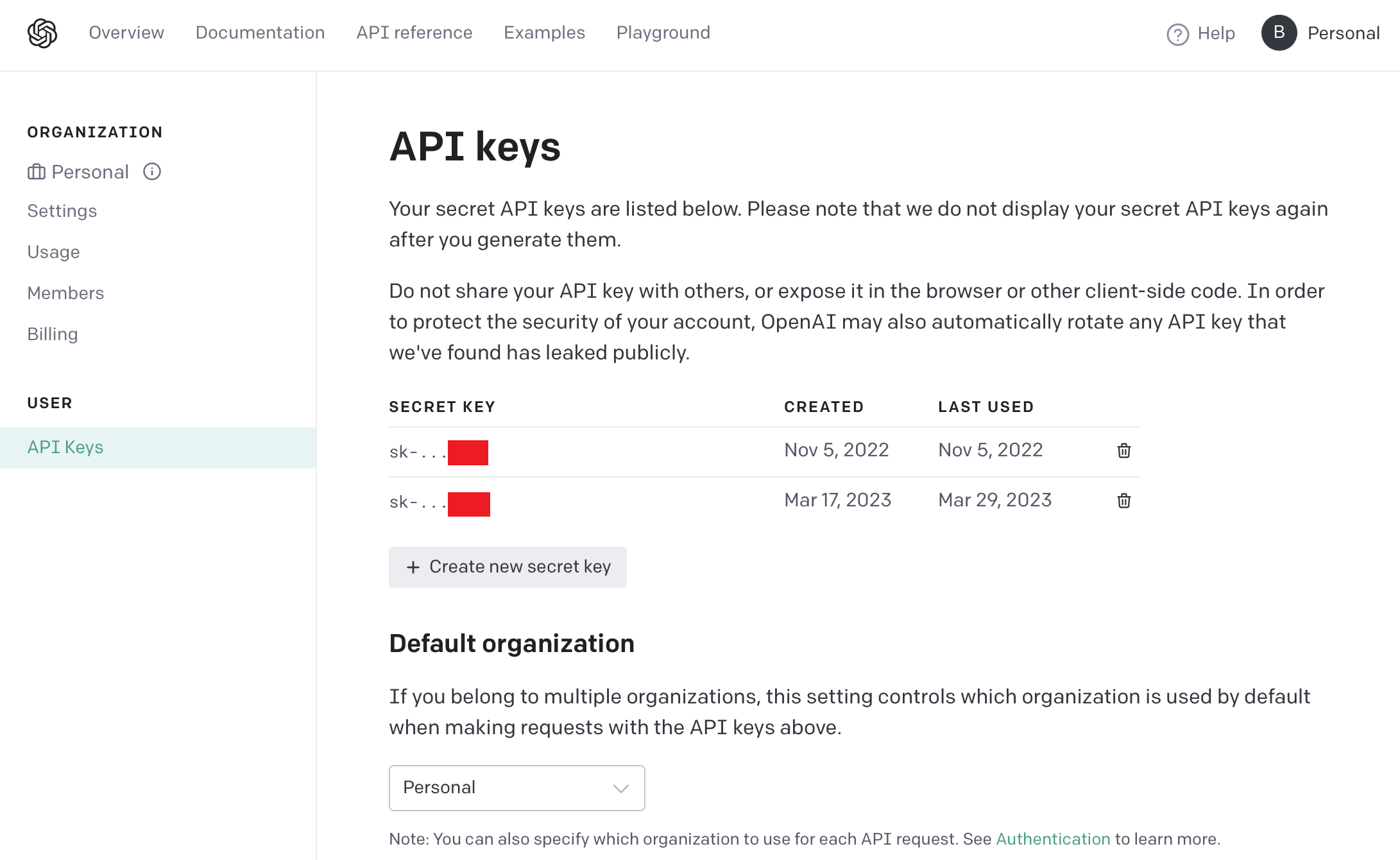Delete the Mar 17, 2023 secret key
1400x860 pixels.
(x=1123, y=501)
